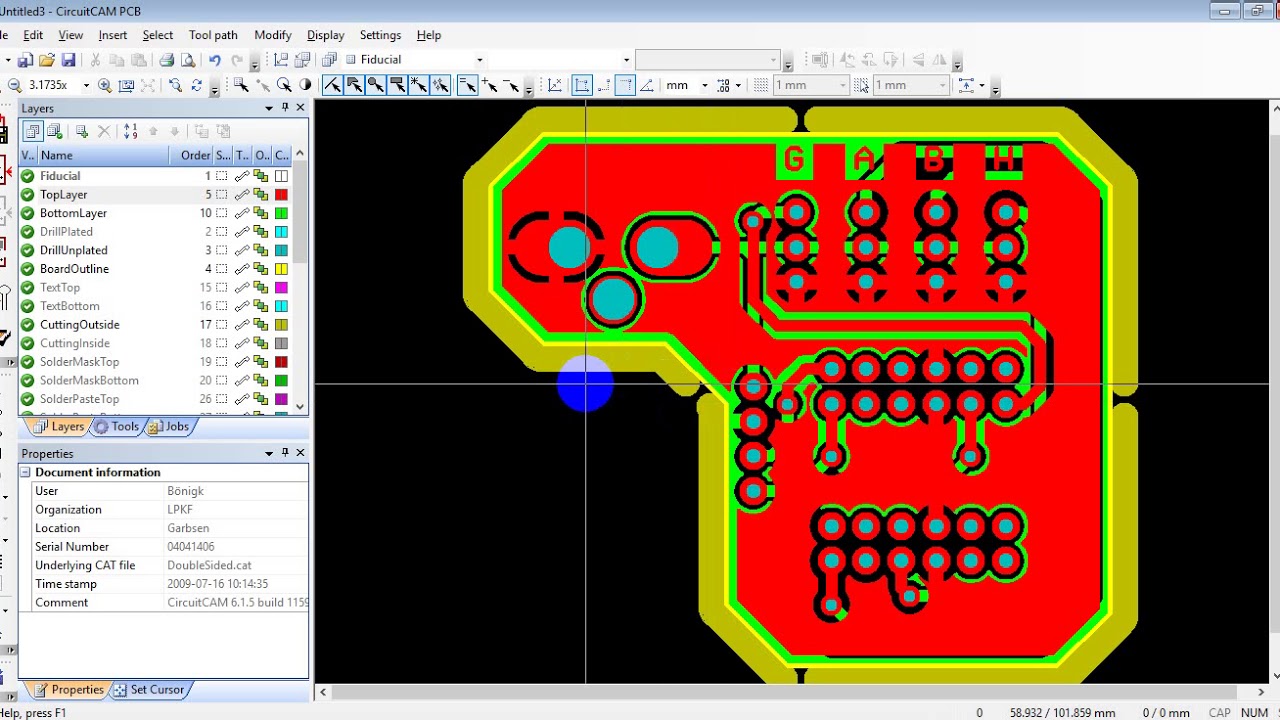Toggle visibility of the TopLayer layer
Viewport: 1280px width, 720px height.
coord(28,194)
